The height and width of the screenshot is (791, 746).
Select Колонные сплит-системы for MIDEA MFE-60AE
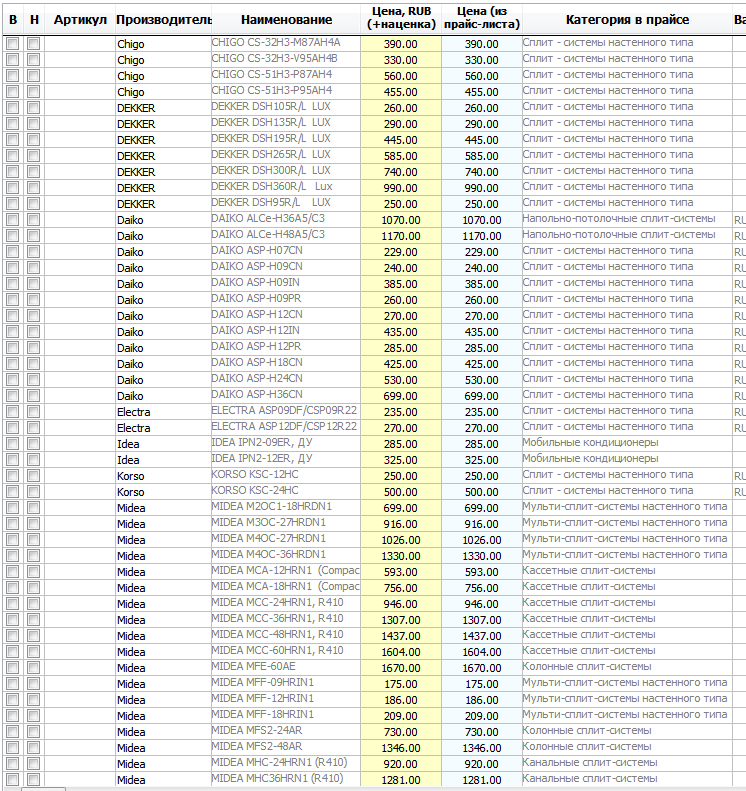(x=627, y=668)
